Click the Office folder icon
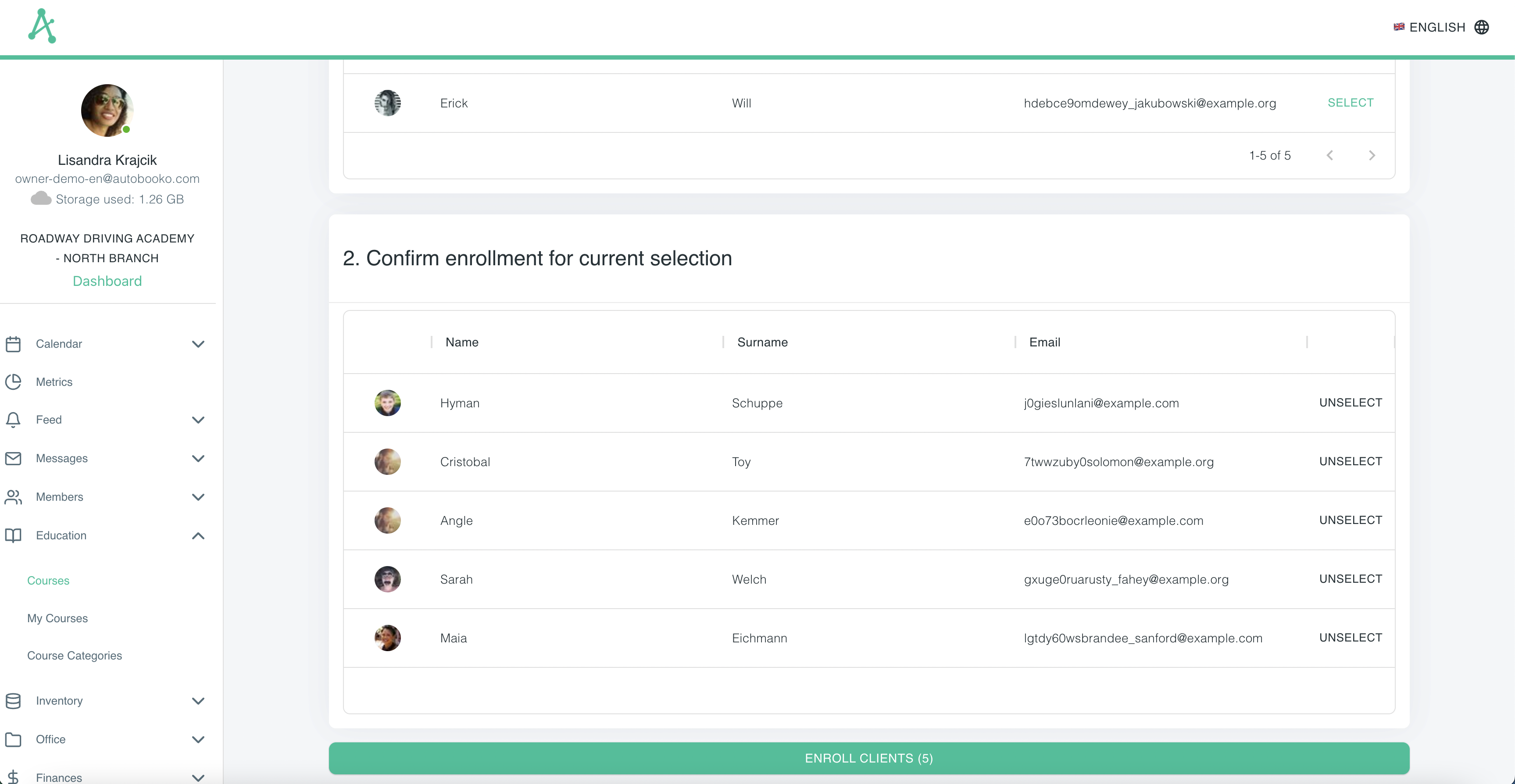The width and height of the screenshot is (1515, 784). [13, 739]
